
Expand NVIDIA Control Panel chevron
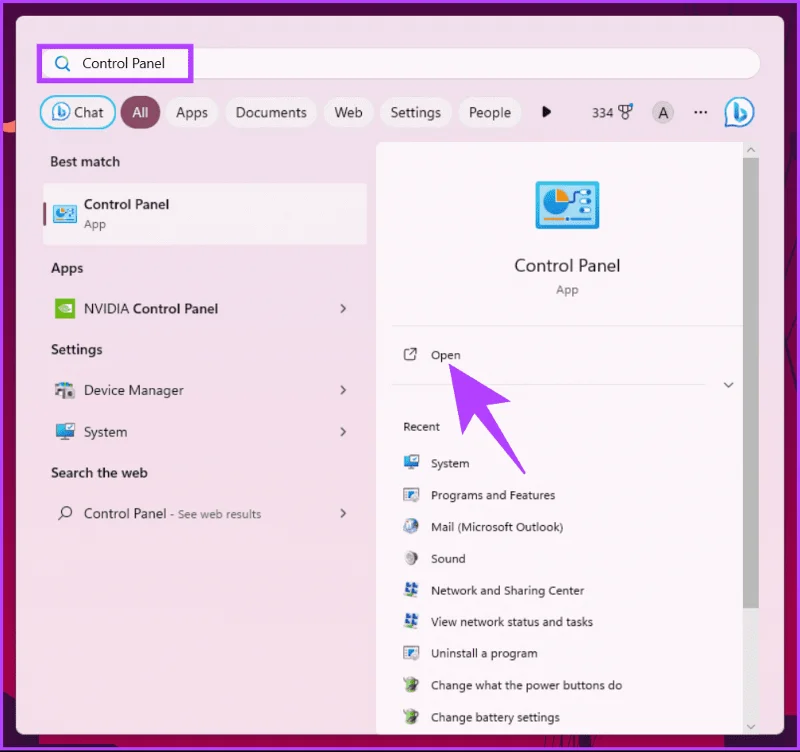[343, 309]
